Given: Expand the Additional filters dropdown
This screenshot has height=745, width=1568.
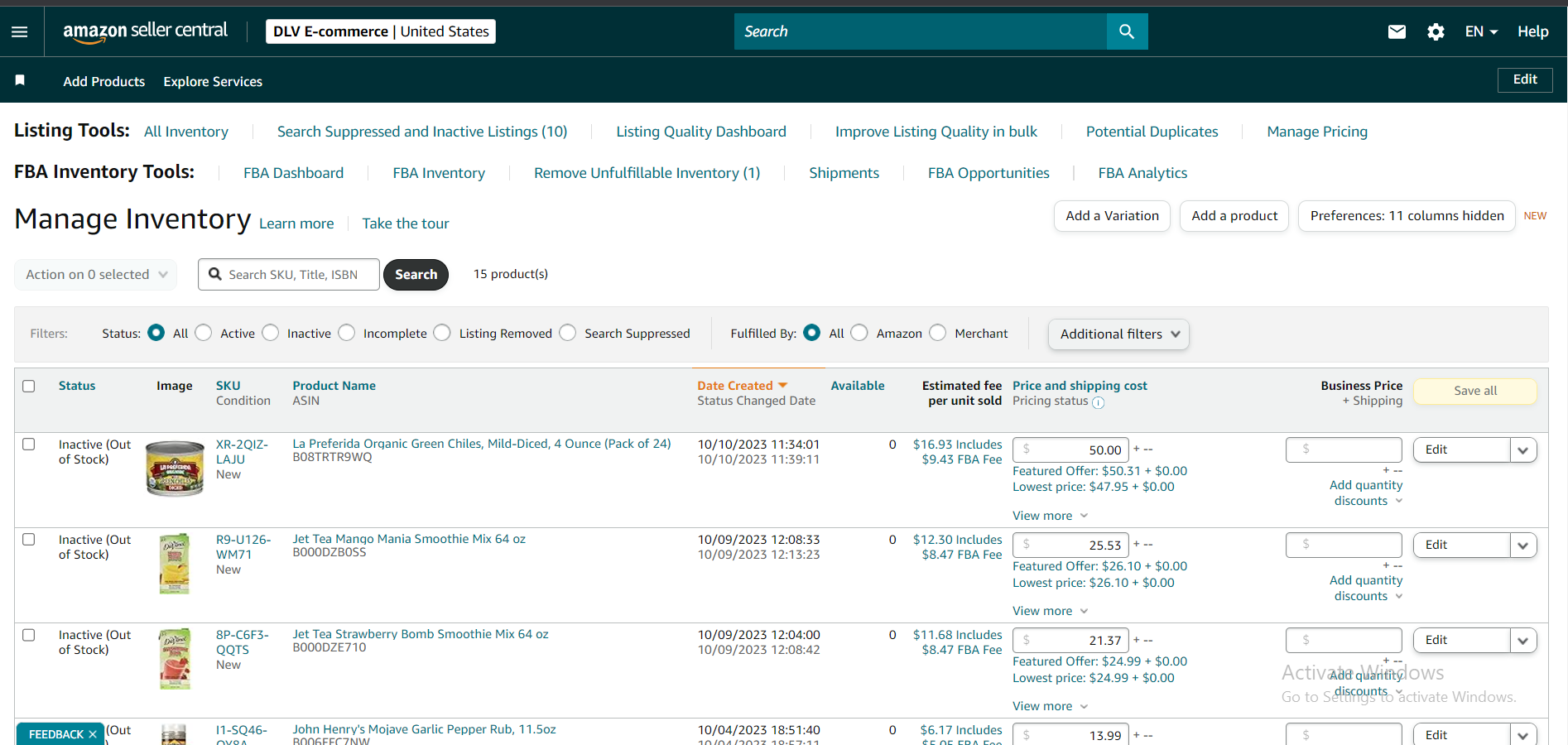Looking at the screenshot, I should (x=1118, y=334).
